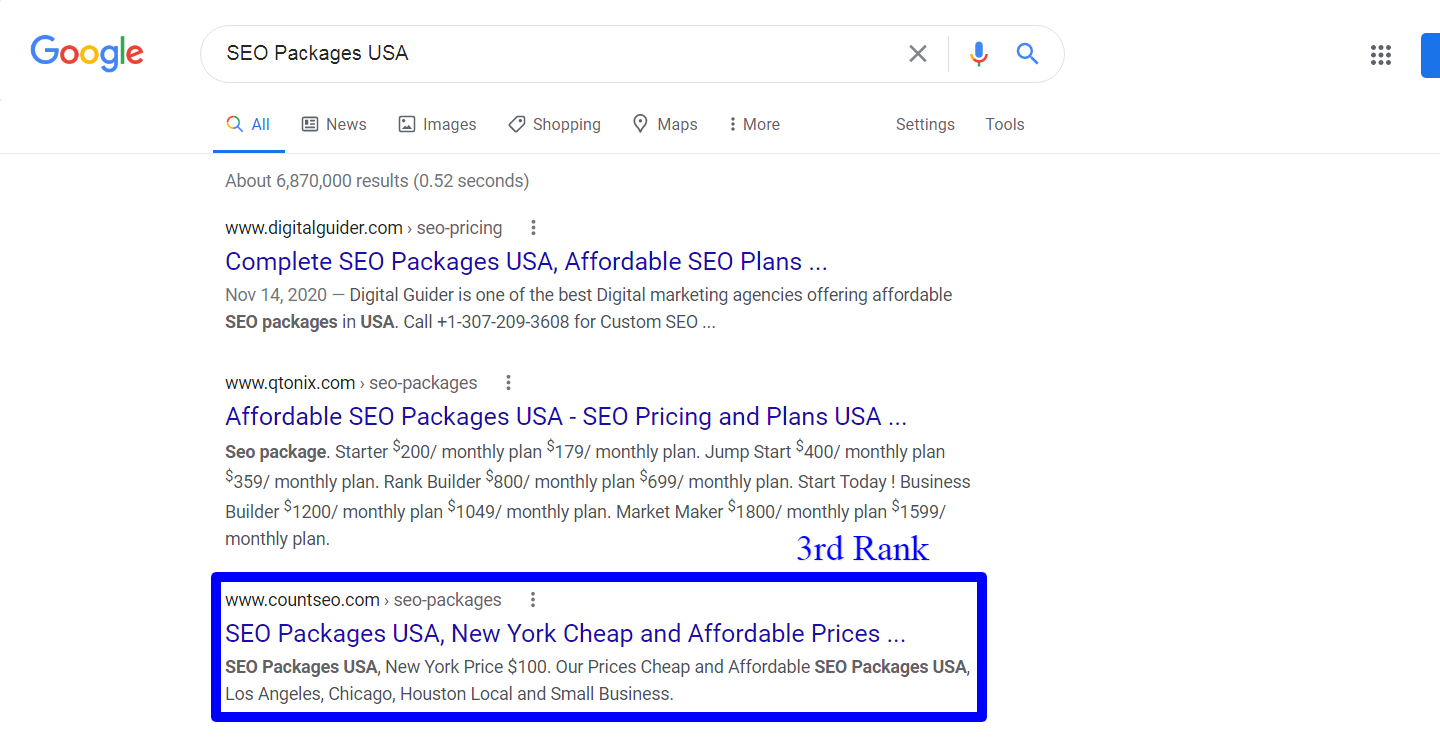Open the Google apps grid

[1381, 55]
